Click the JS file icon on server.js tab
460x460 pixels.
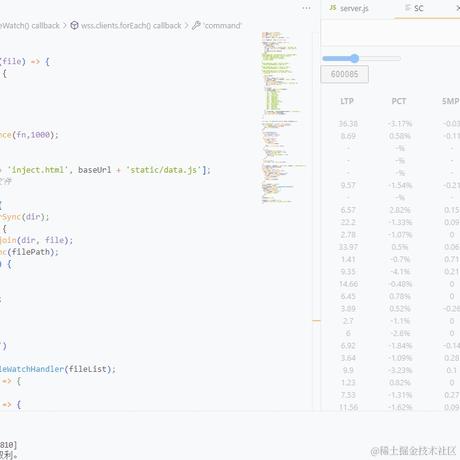332,8
